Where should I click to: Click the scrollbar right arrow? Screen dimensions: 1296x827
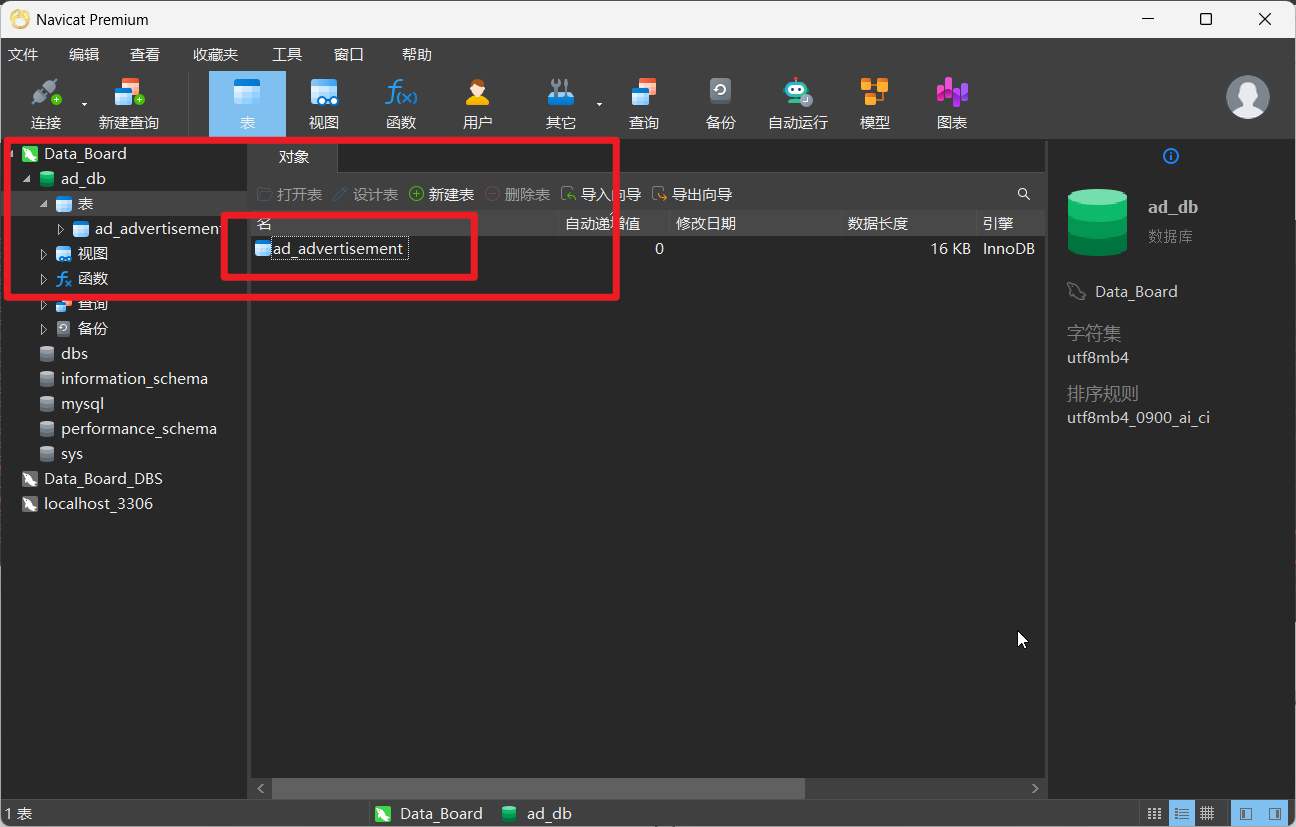1035,789
